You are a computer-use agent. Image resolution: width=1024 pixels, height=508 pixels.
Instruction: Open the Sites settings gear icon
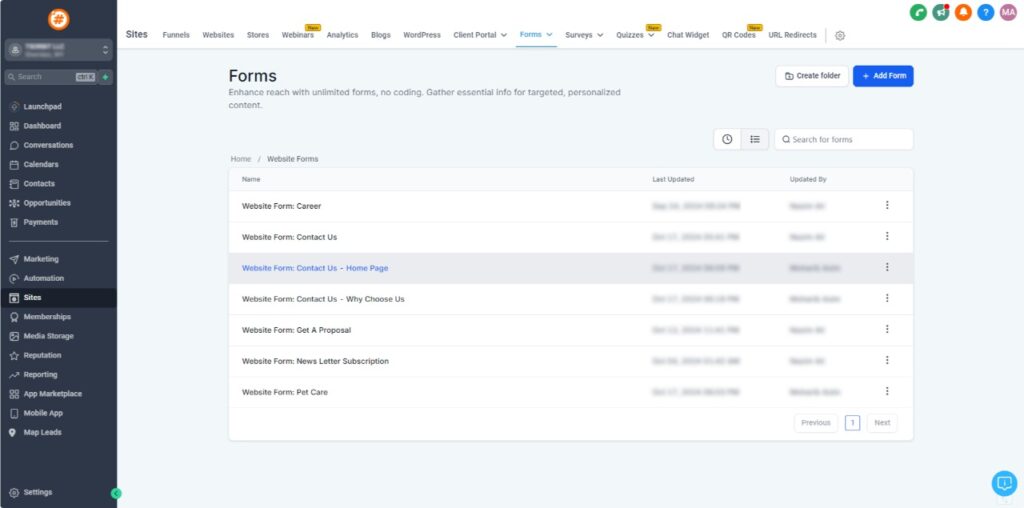click(840, 35)
